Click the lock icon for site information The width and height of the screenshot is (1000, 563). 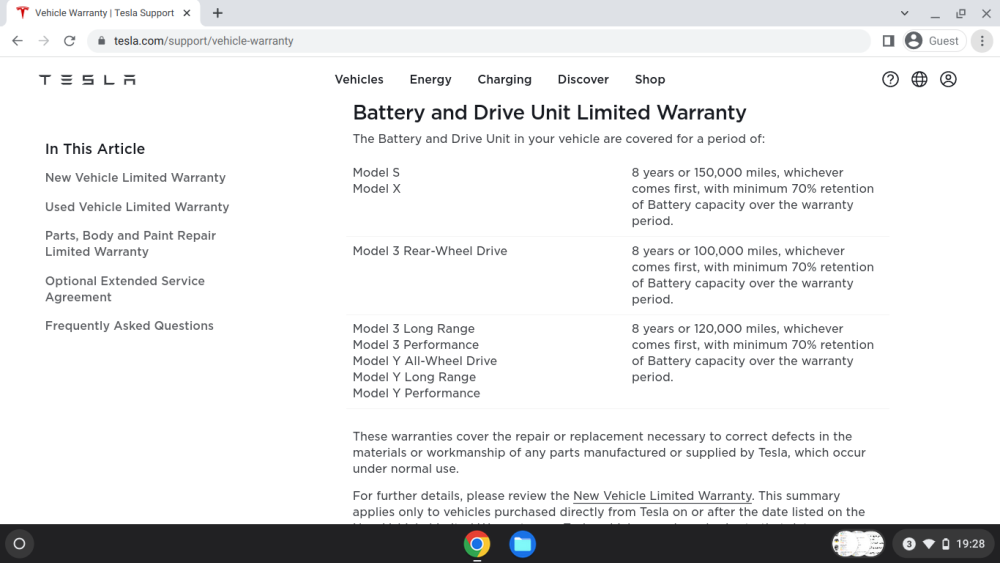point(101,41)
